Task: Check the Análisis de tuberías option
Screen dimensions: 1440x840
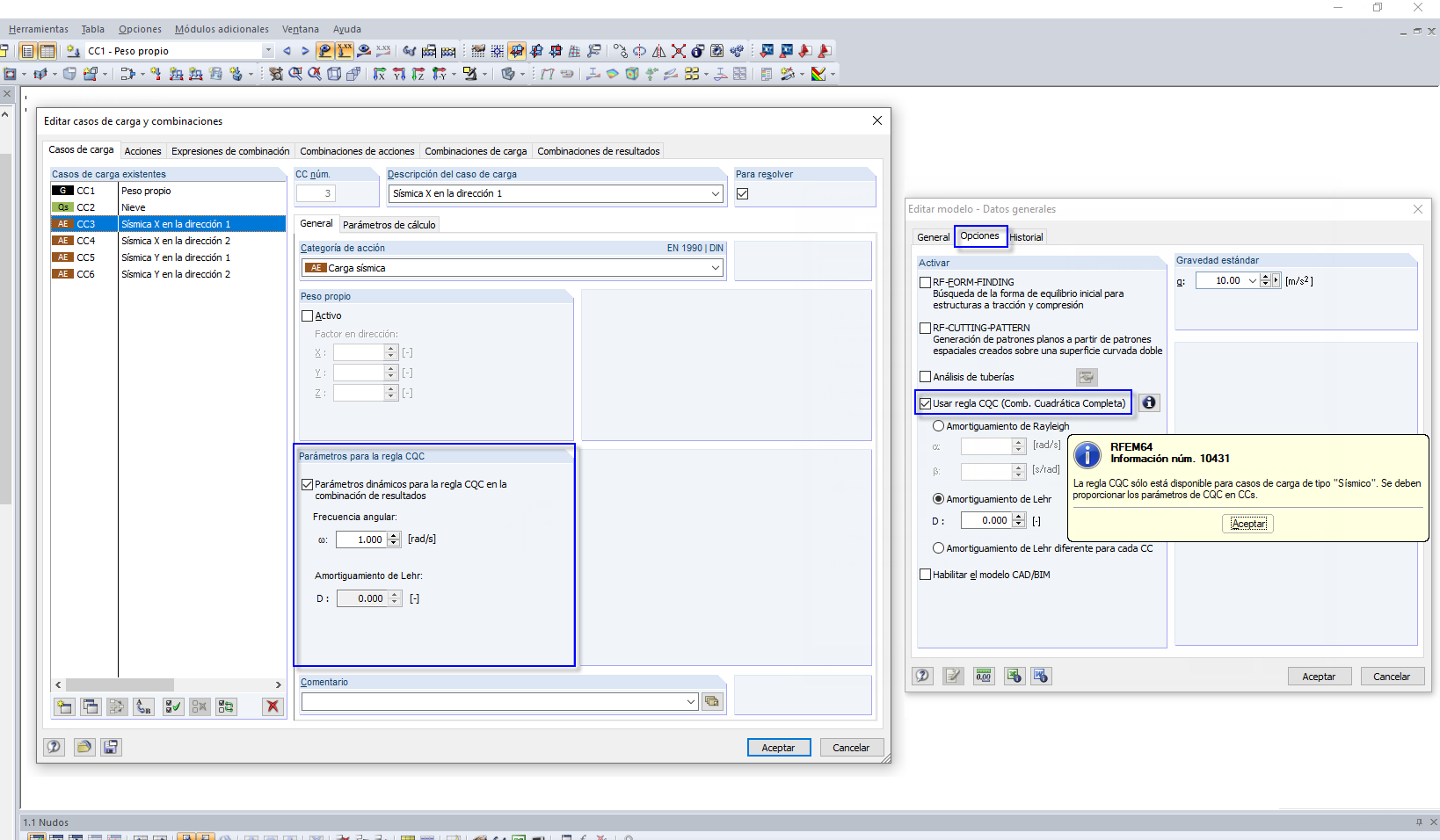Action: click(925, 377)
